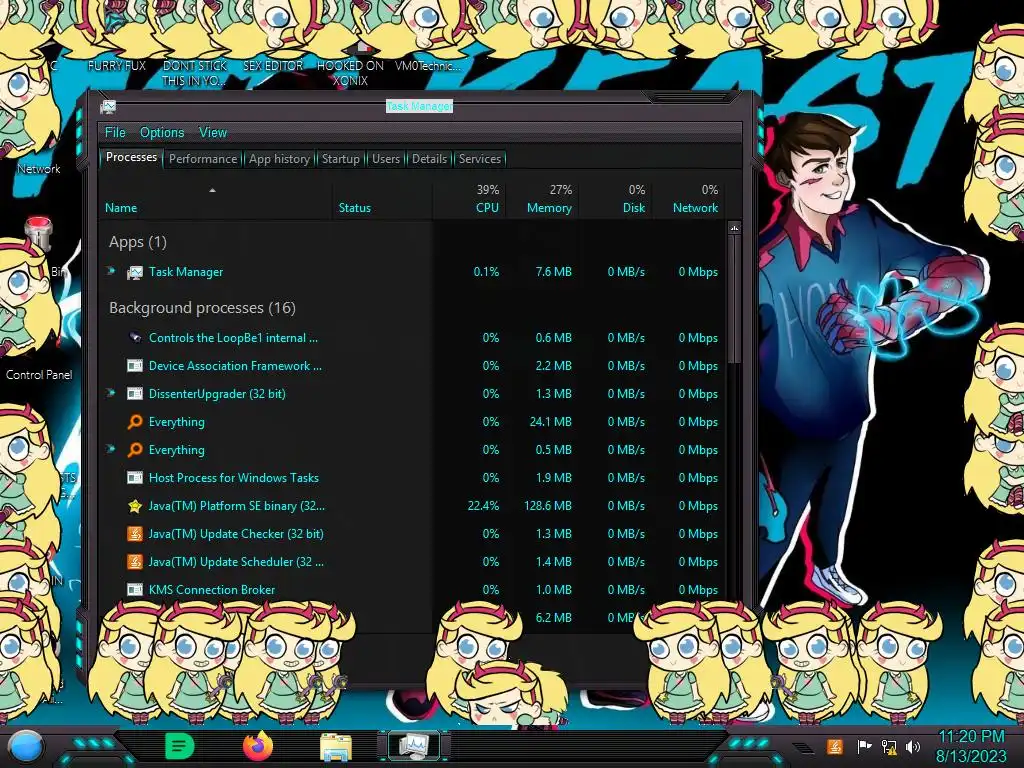Click the LoopBe1 internal process icon

pos(135,338)
